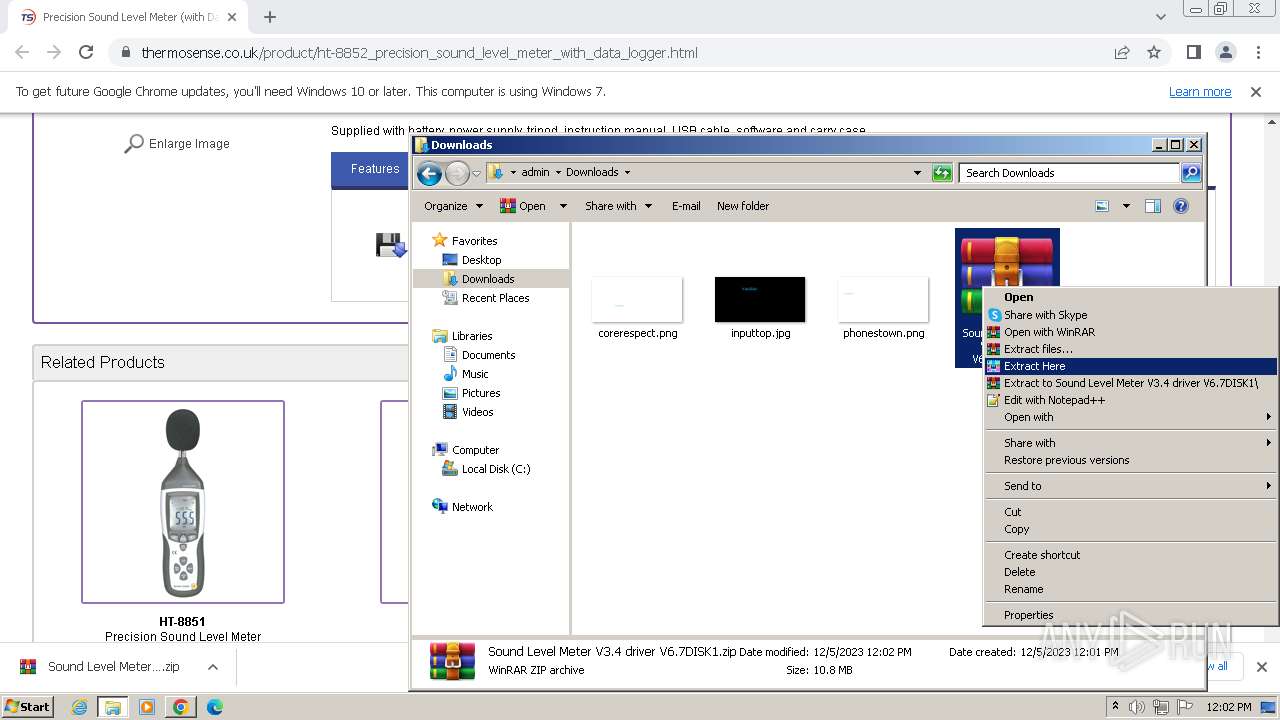
Task: Expand the view options dropdown arrow
Action: [1126, 206]
